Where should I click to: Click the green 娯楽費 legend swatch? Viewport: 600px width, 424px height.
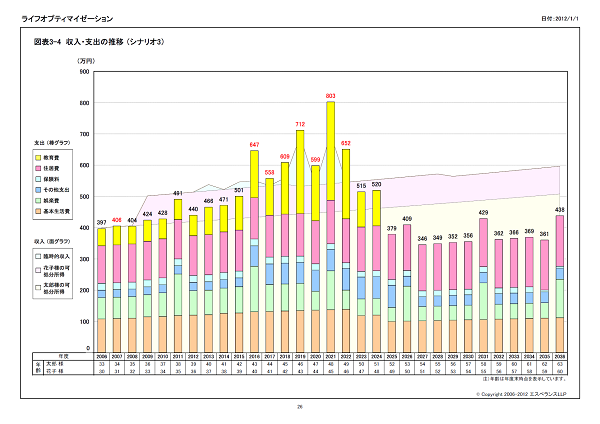38,200
